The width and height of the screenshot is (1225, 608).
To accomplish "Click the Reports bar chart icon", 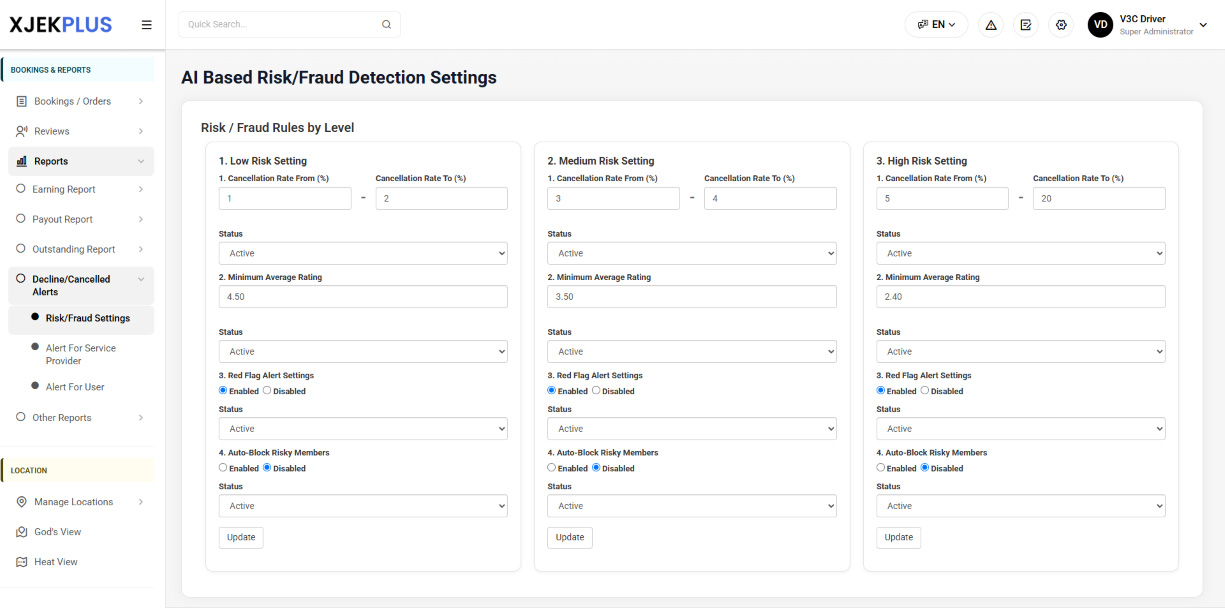I will pos(22,161).
